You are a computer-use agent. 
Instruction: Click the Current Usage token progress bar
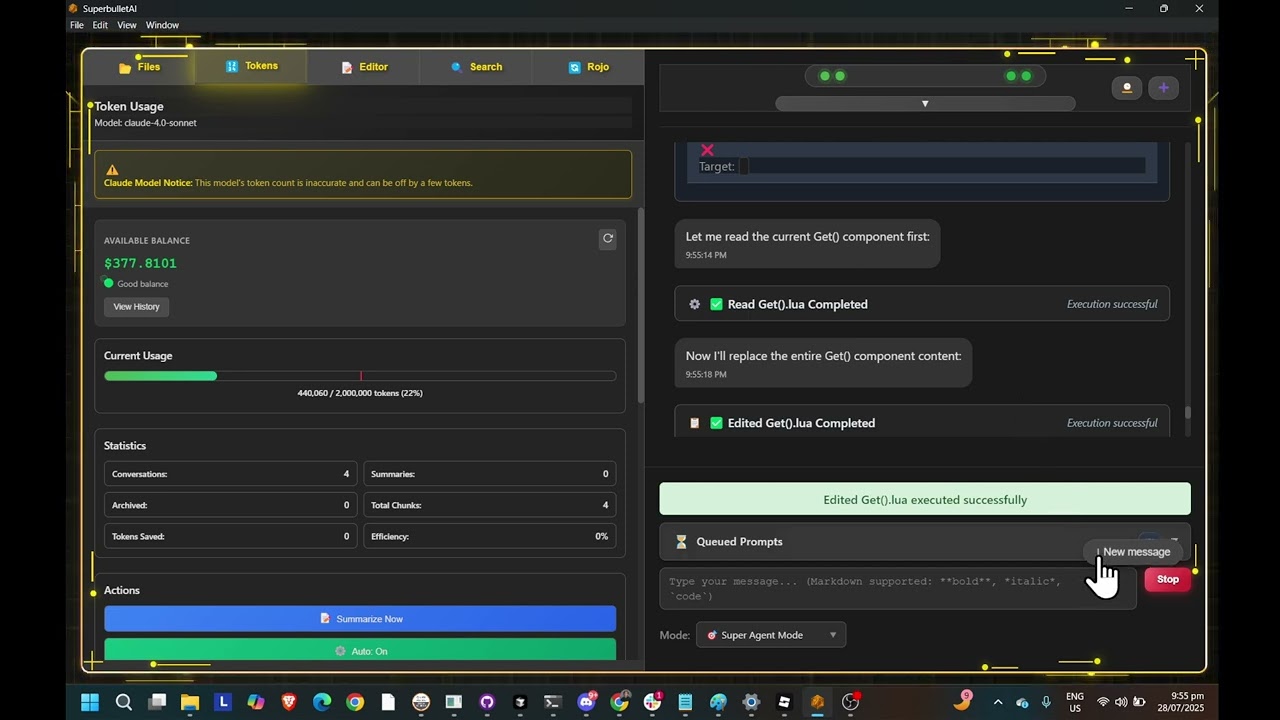click(360, 376)
